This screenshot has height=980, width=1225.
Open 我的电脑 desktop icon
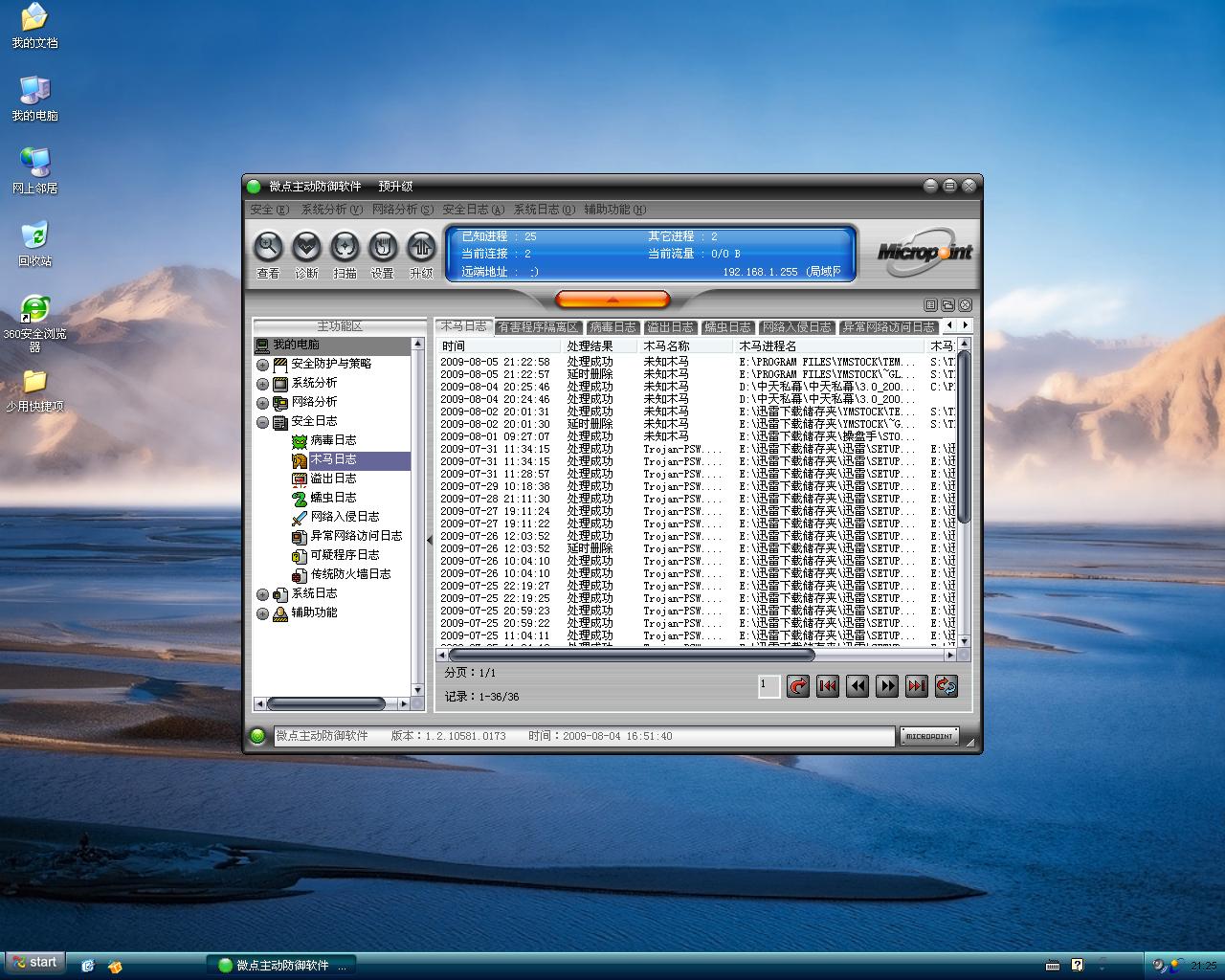[x=34, y=99]
